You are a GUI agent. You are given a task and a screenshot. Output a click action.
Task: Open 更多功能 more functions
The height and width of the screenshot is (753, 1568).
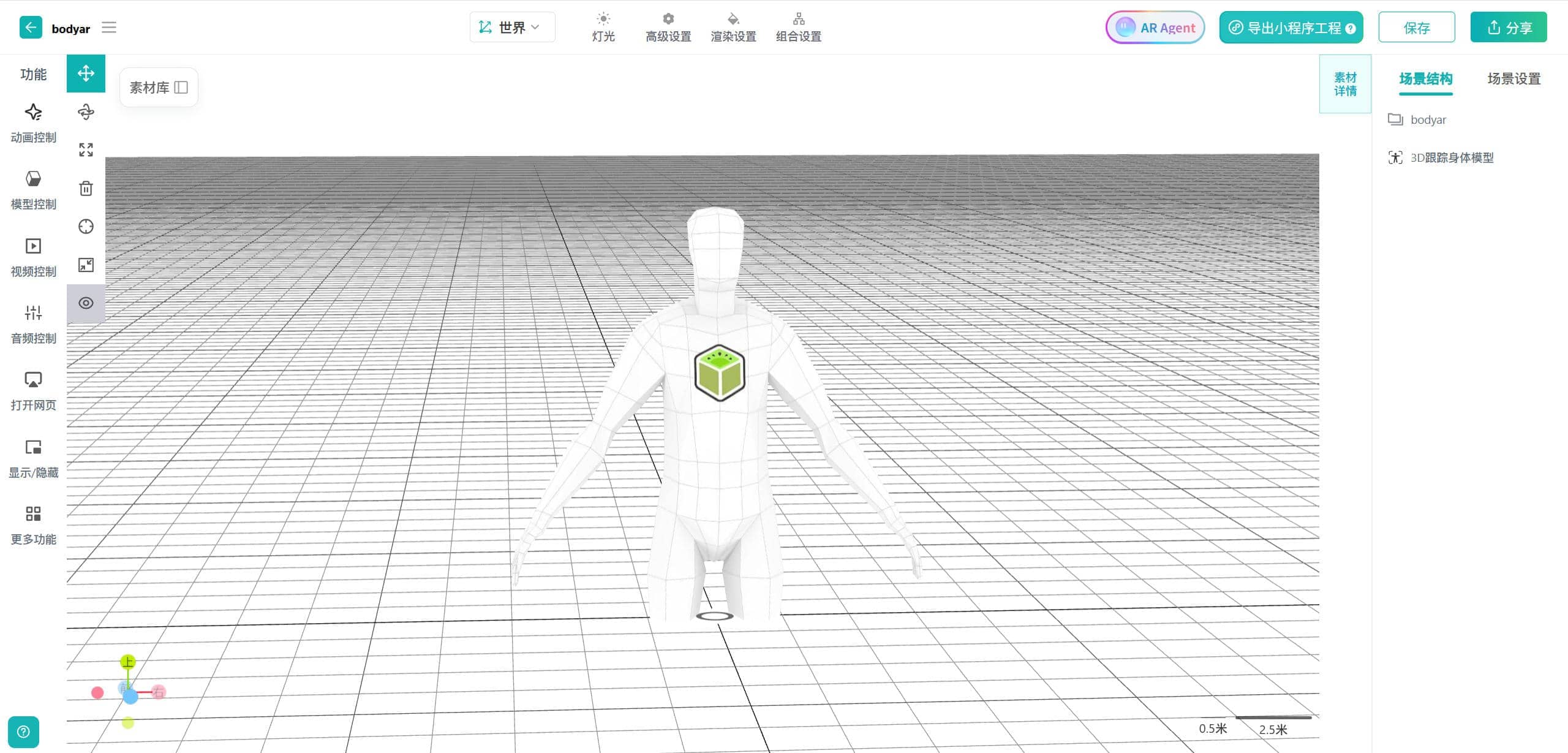(33, 526)
